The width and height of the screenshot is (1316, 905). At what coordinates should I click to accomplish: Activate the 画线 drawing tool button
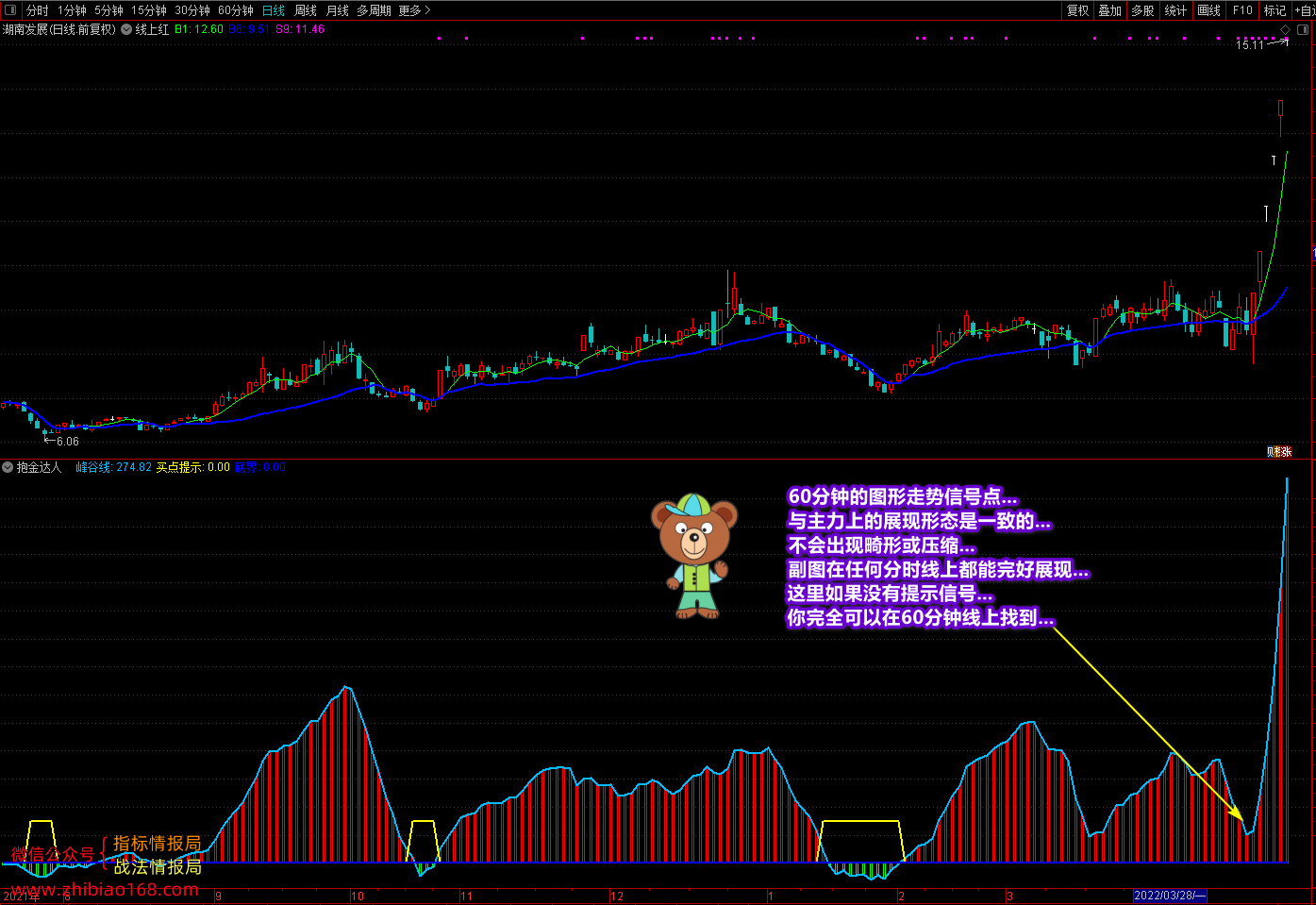(1209, 10)
